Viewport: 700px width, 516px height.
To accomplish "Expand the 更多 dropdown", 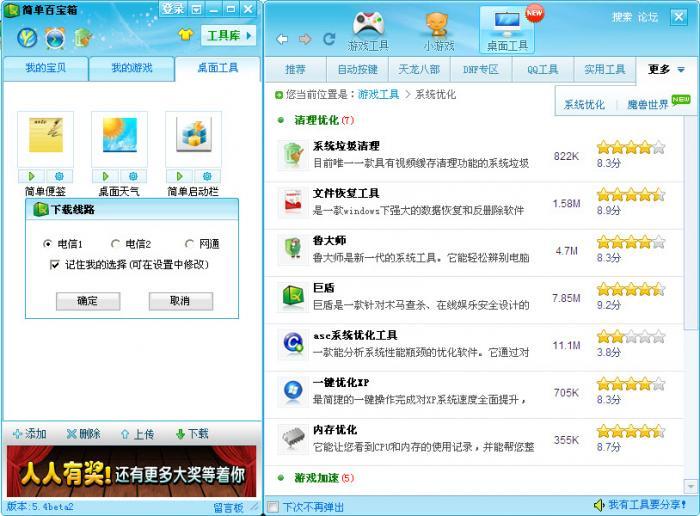I will 666,69.
